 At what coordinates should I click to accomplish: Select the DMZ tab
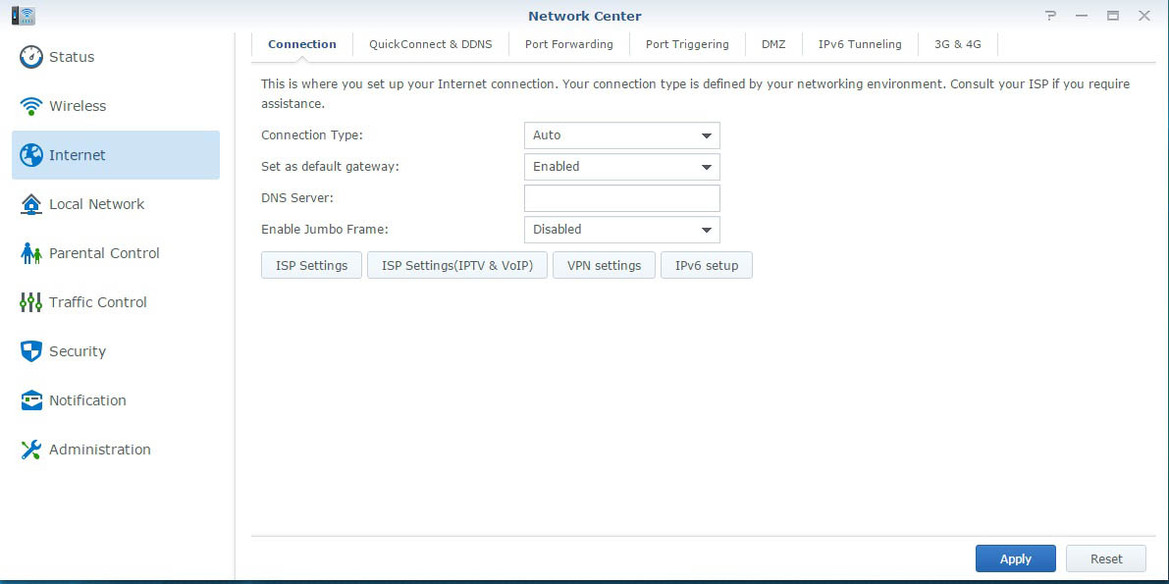tap(773, 44)
